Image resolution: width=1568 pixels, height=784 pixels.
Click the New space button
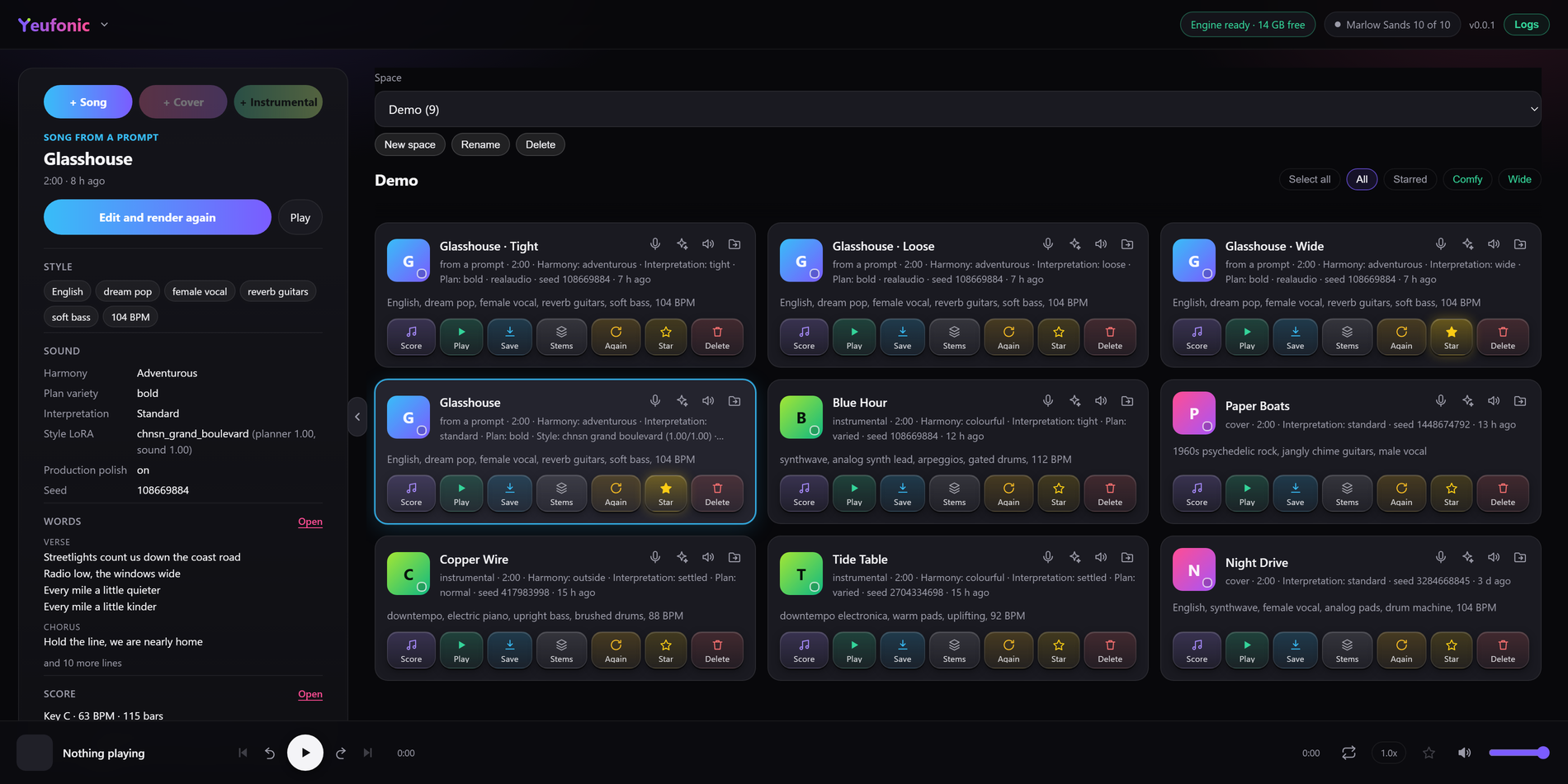(410, 144)
